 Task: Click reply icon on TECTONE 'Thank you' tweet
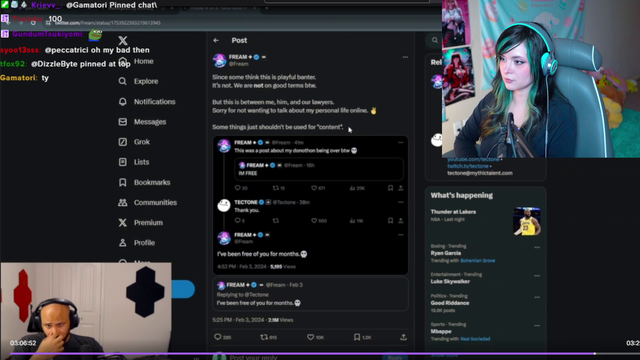point(238,220)
